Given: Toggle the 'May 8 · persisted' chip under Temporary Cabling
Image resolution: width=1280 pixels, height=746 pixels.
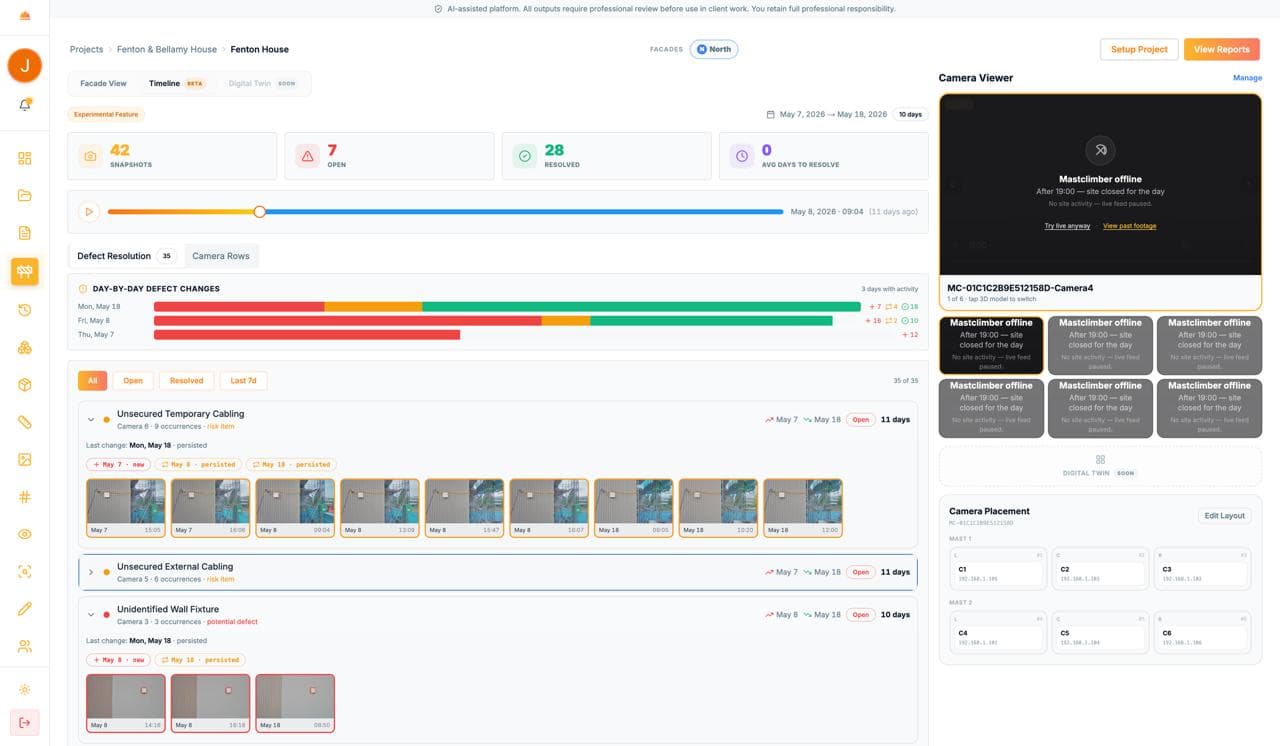Looking at the screenshot, I should (199, 464).
